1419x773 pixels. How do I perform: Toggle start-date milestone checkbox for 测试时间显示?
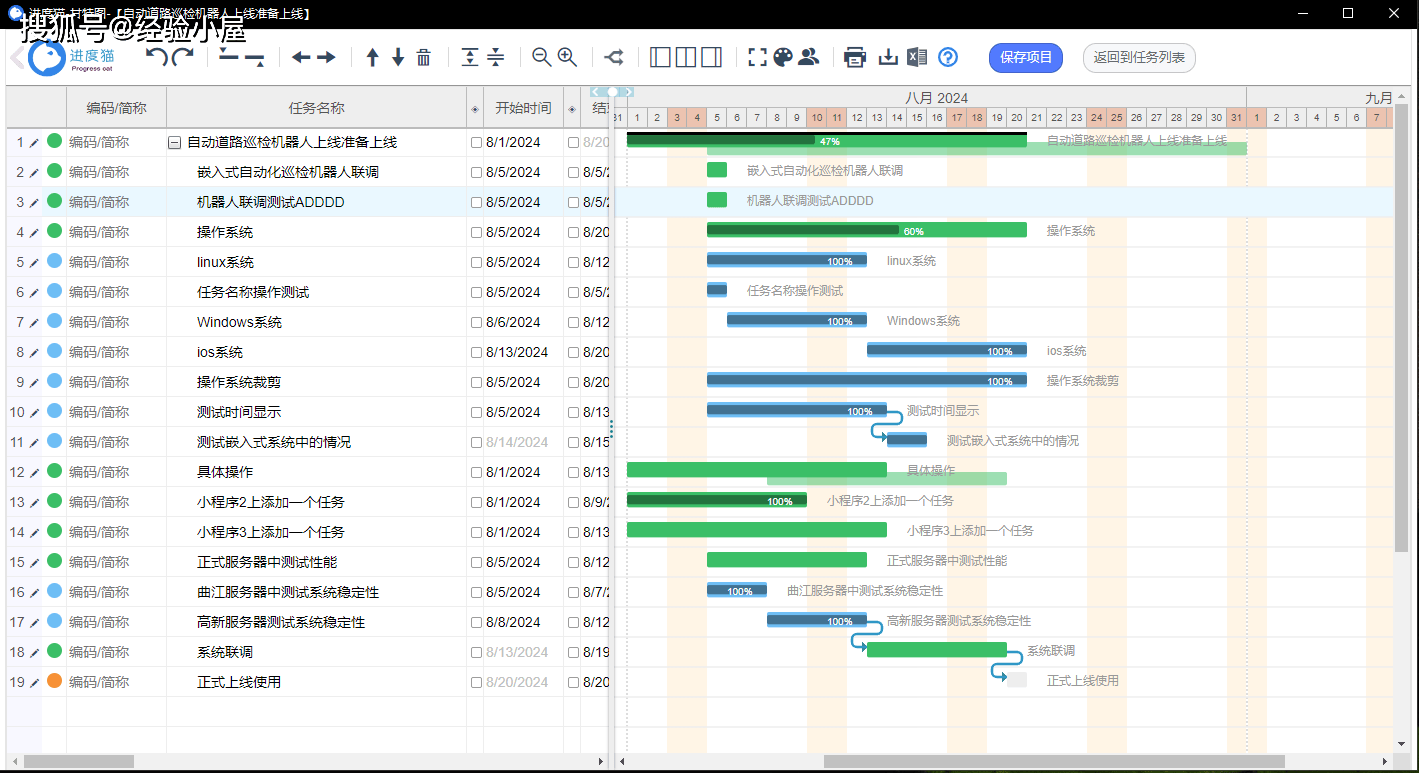(x=476, y=412)
